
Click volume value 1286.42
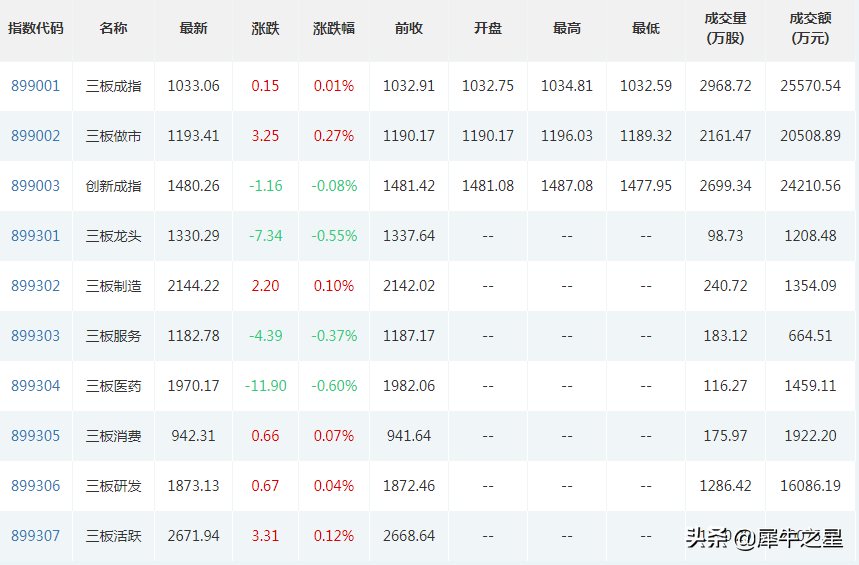point(725,486)
